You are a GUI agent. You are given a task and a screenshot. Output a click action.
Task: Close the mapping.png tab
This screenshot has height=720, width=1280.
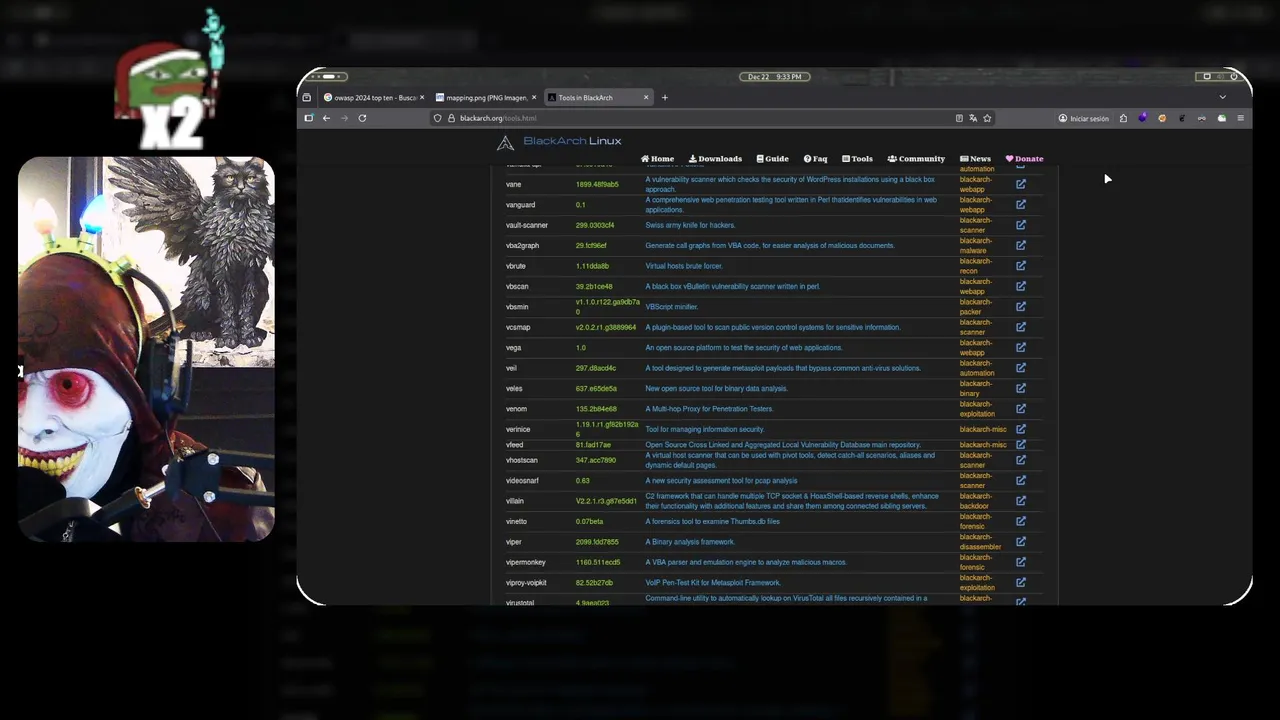coord(534,98)
